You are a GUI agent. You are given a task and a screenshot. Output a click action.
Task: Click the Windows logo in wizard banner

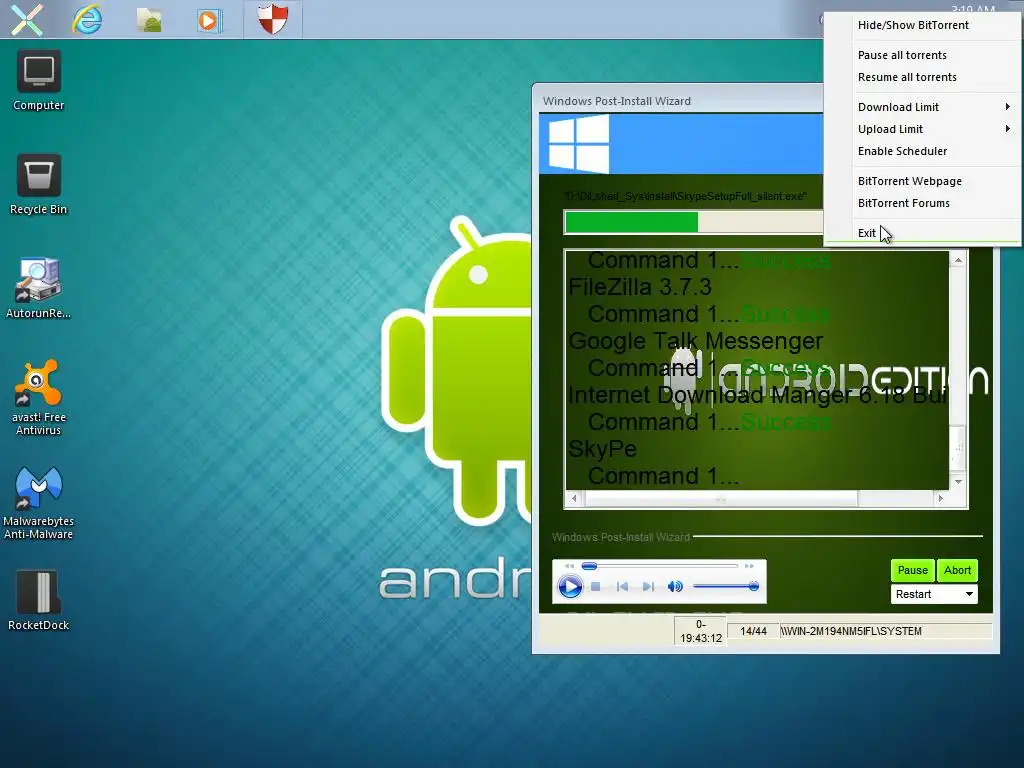579,144
